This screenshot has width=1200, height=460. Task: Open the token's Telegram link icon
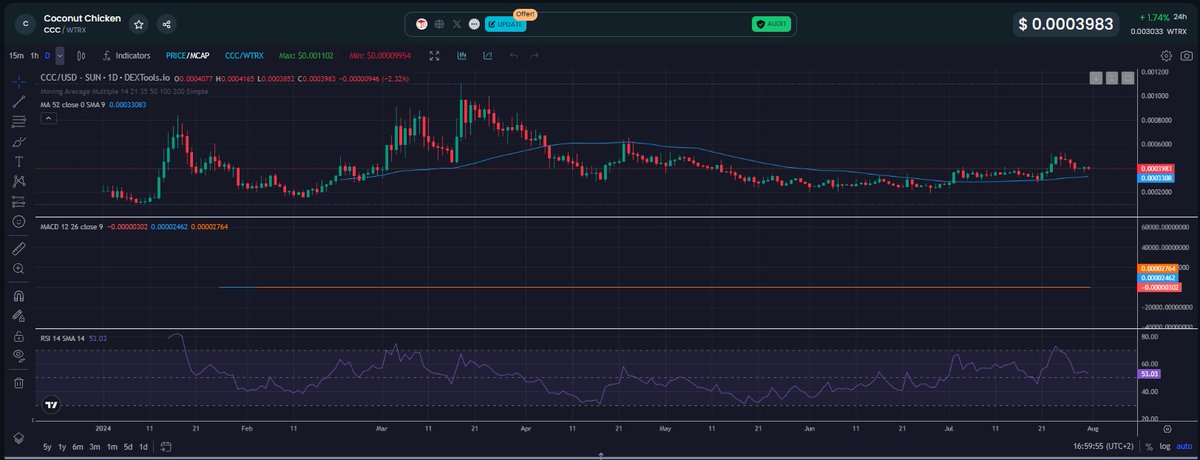(x=422, y=23)
